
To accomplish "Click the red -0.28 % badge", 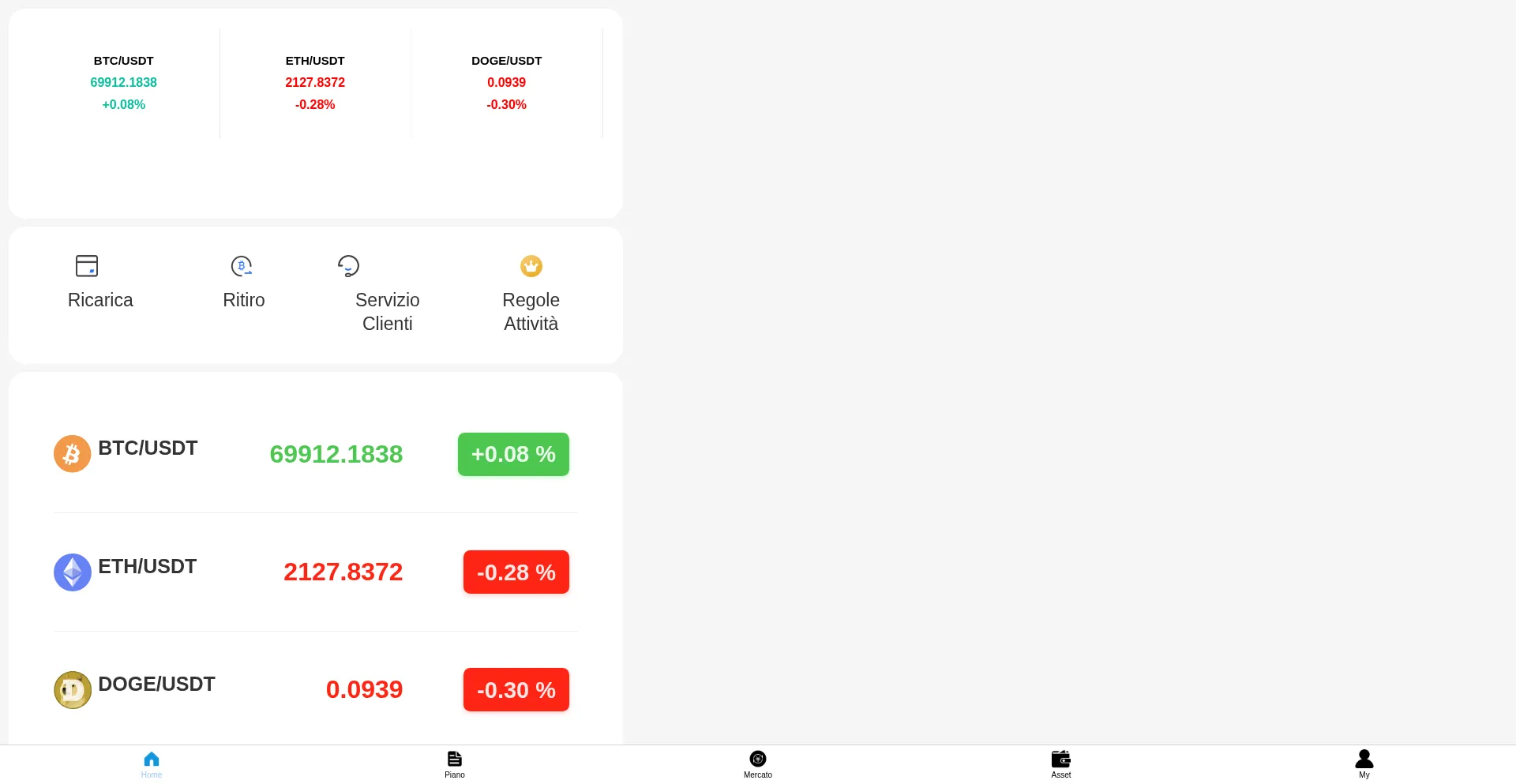I will (516, 572).
